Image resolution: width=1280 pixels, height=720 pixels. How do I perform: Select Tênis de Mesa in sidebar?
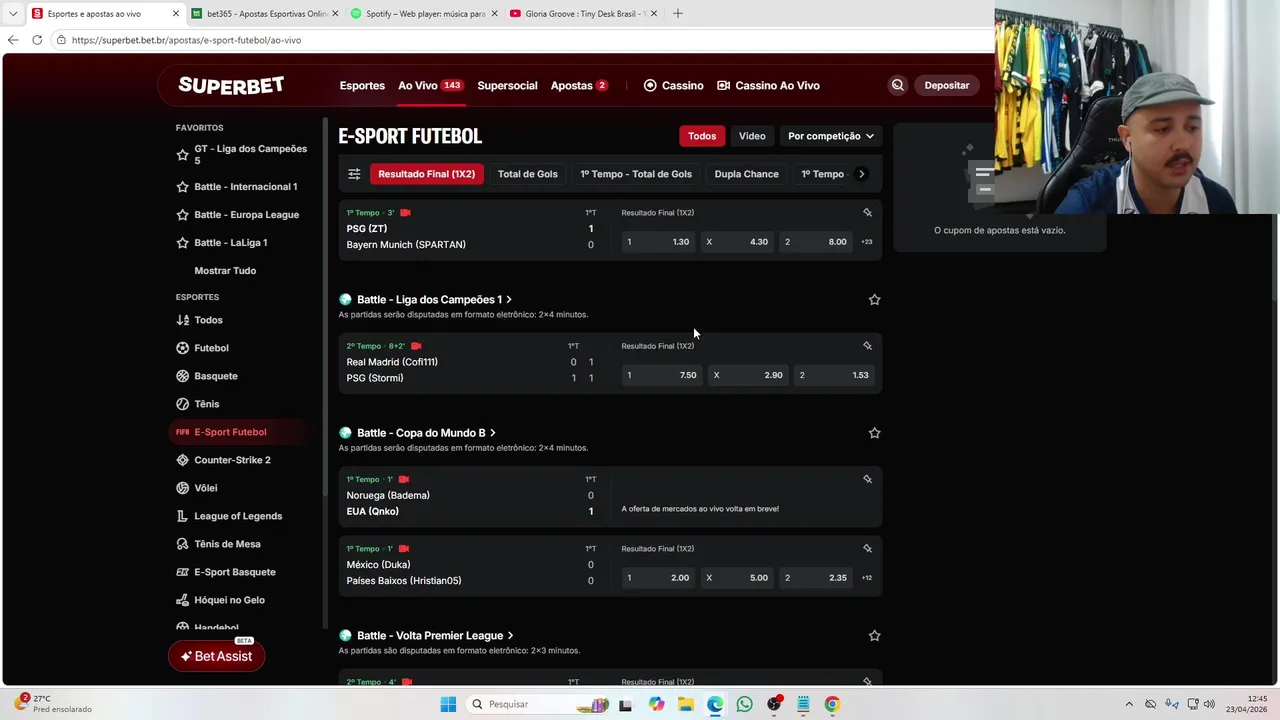coord(227,544)
